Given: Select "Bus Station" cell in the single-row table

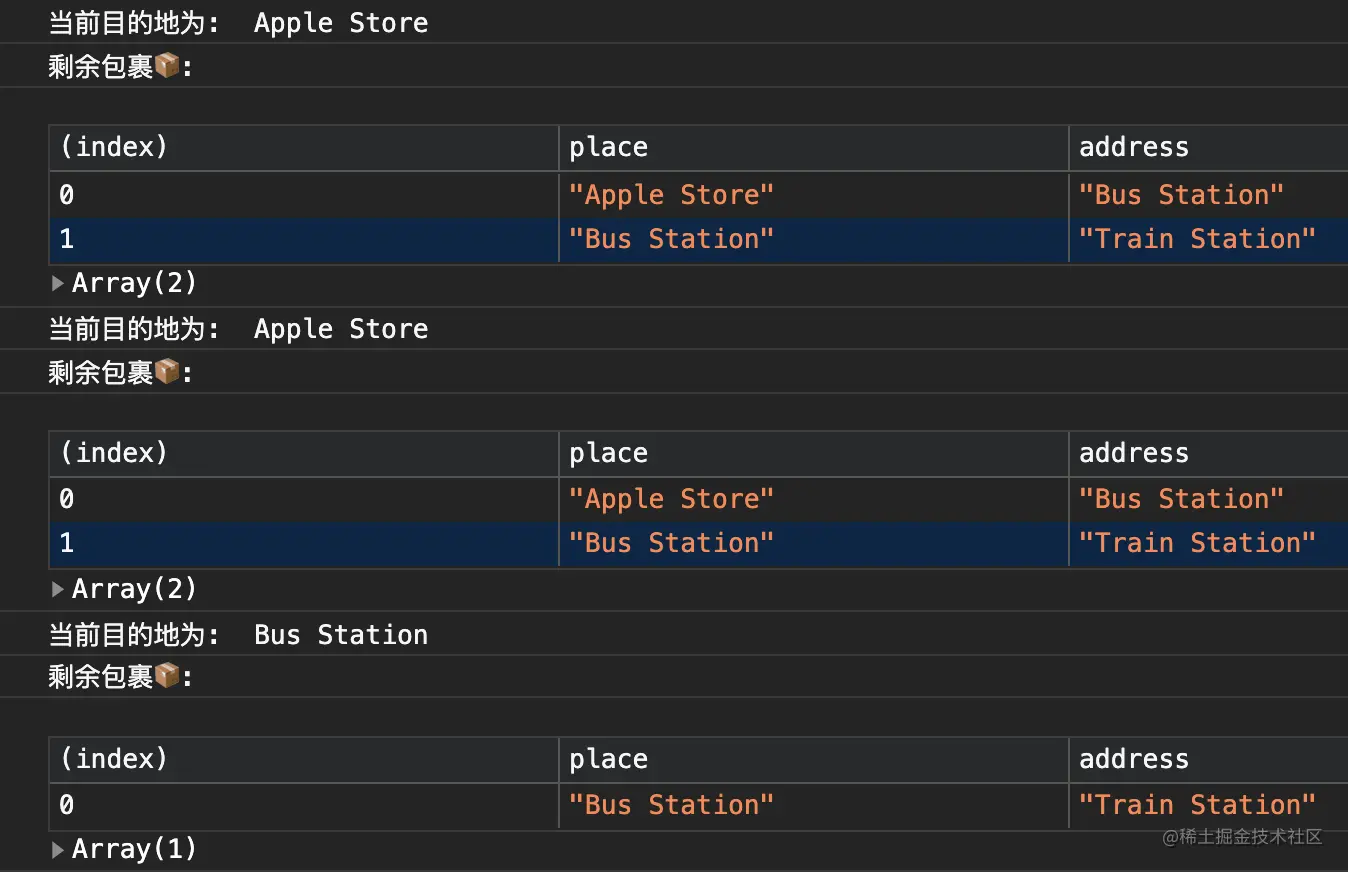Looking at the screenshot, I should point(813,806).
